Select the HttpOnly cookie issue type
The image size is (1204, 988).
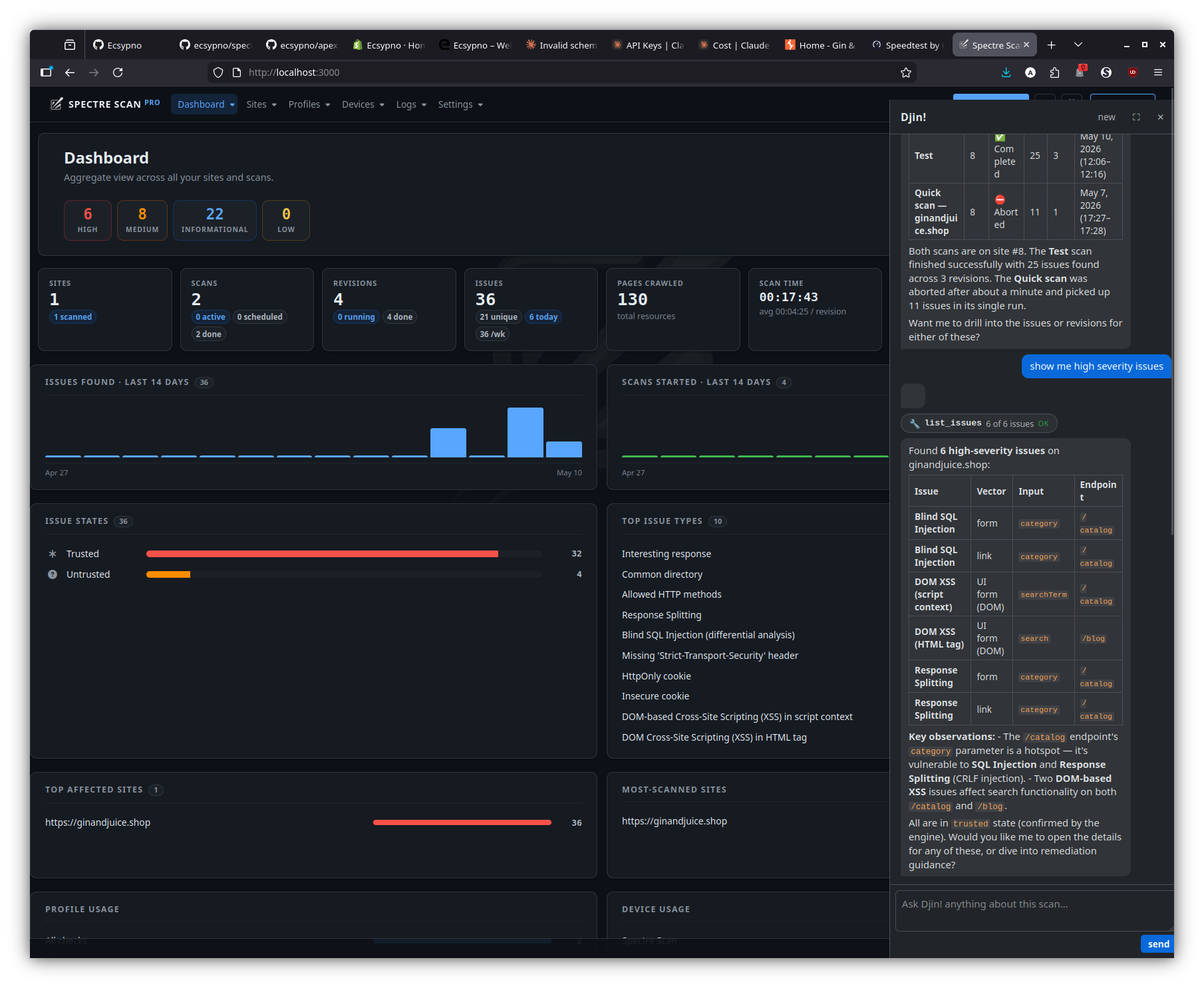click(x=657, y=676)
